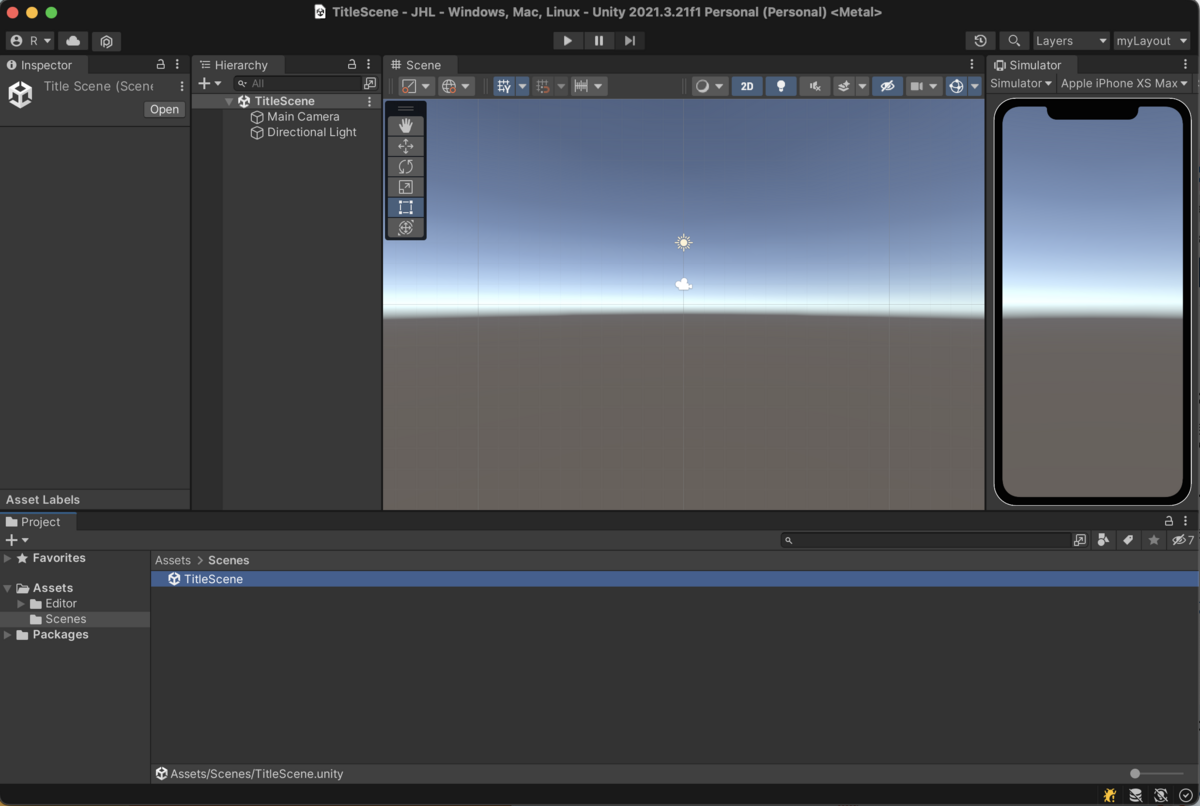Click the activity progress check icon
Screen dimensions: 1200x806
tap(1185, 796)
